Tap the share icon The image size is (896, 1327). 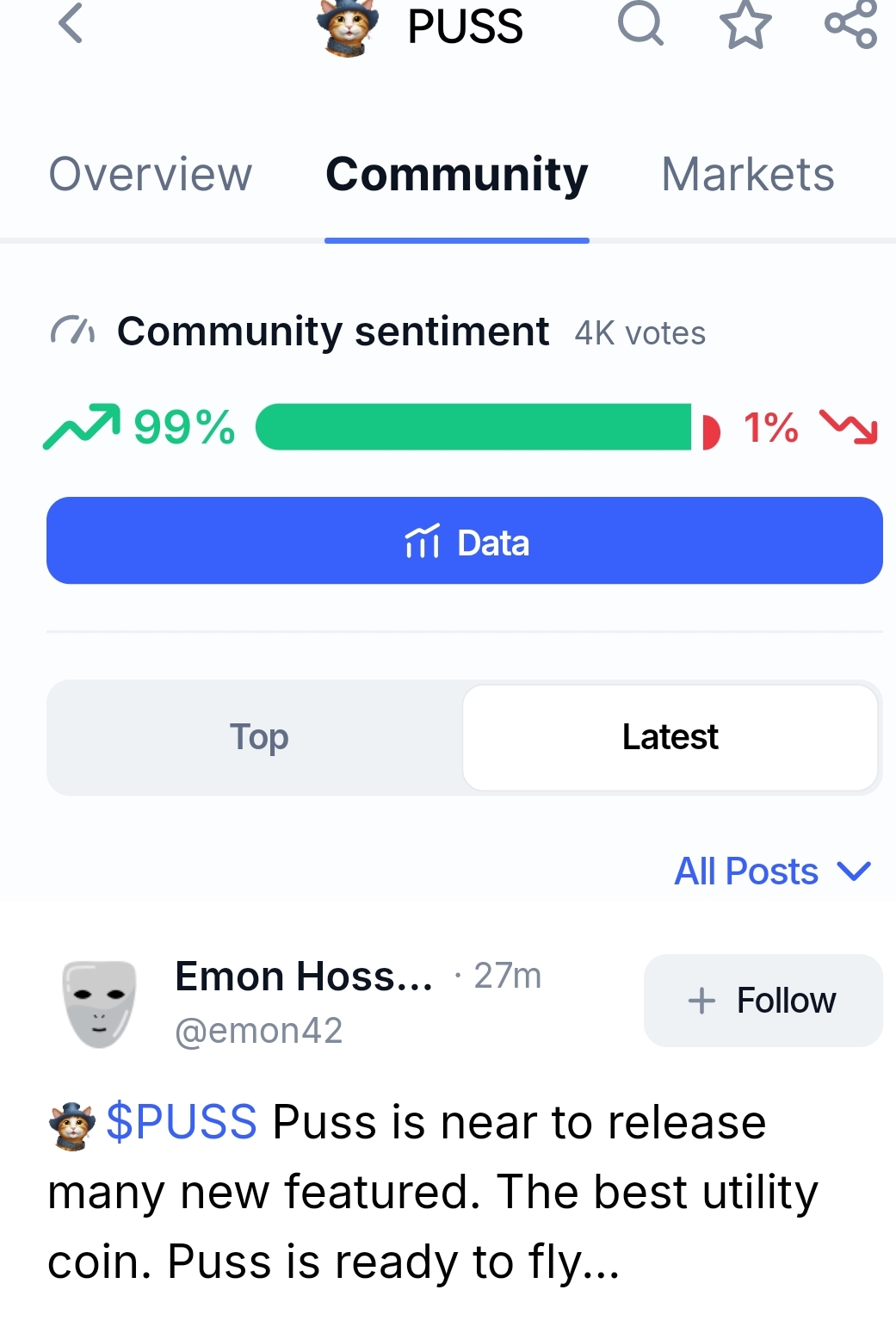(850, 23)
